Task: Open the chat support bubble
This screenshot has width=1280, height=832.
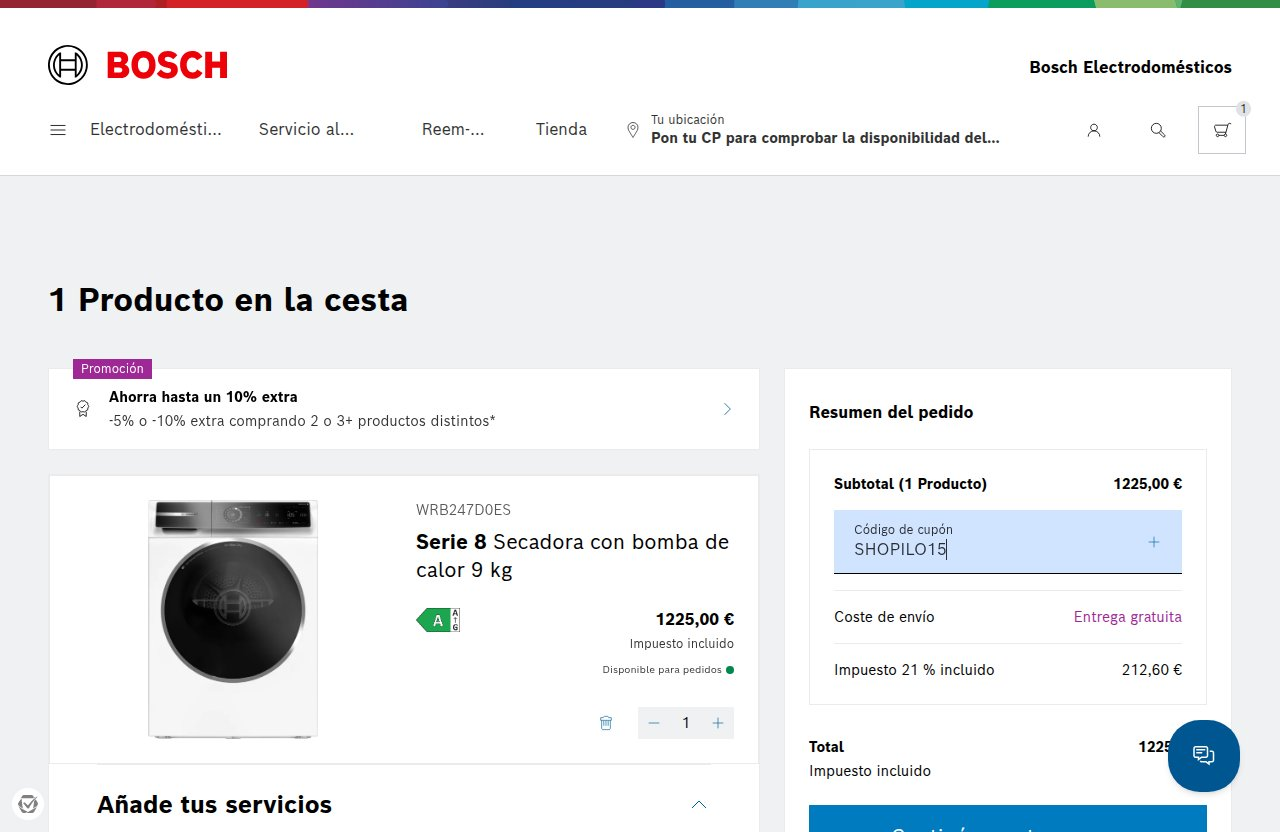Action: coord(1204,756)
